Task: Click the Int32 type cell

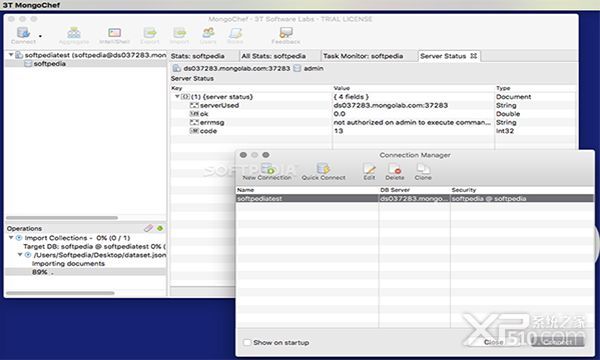Action: (x=505, y=131)
